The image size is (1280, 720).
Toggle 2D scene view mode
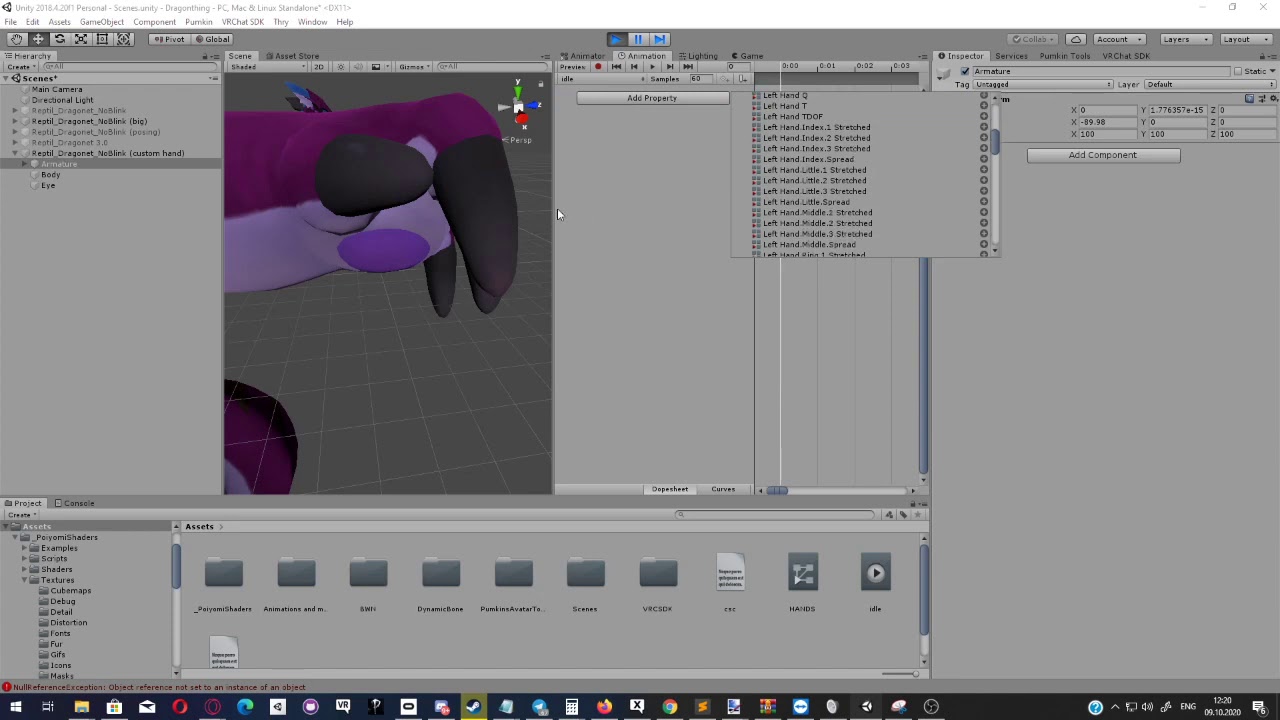(318, 67)
